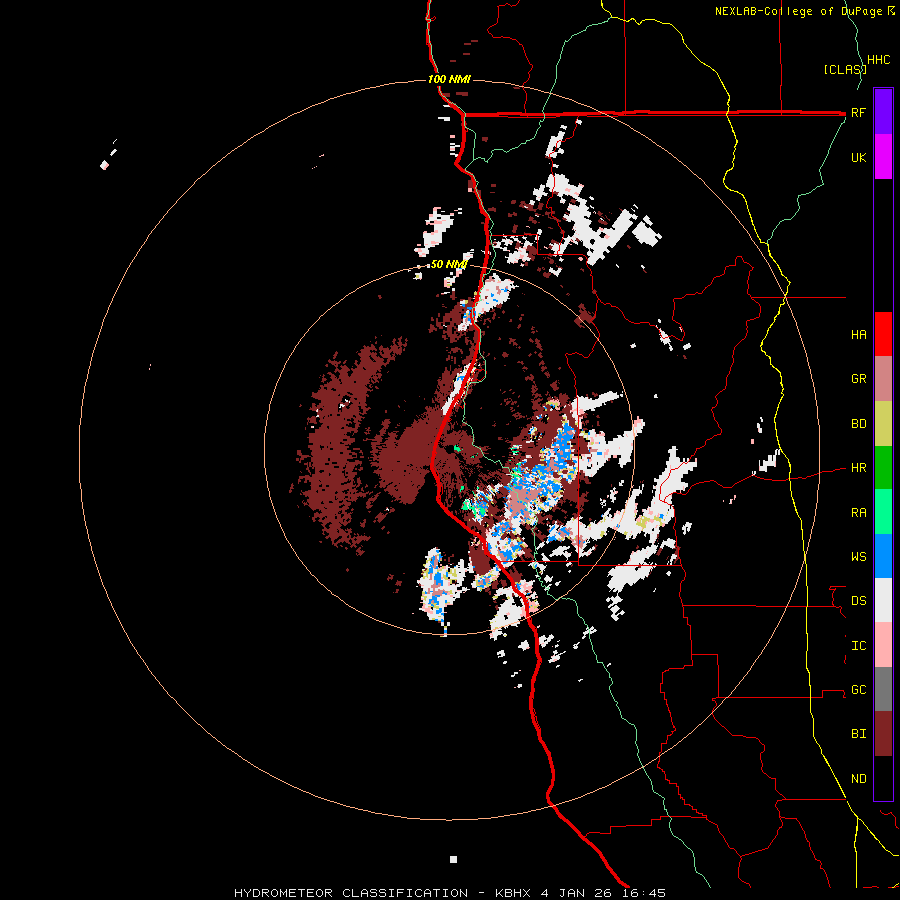The image size is (900, 900).
Task: Click the DS legend label
Action: pos(858,601)
